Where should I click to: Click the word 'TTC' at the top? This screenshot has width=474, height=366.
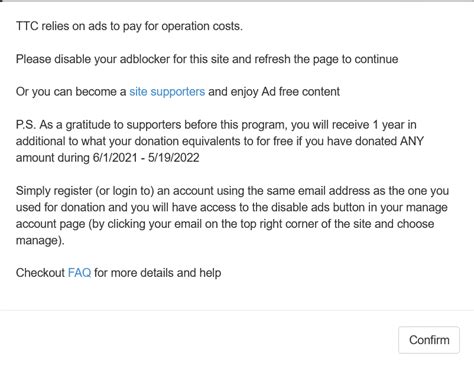[x=27, y=26]
